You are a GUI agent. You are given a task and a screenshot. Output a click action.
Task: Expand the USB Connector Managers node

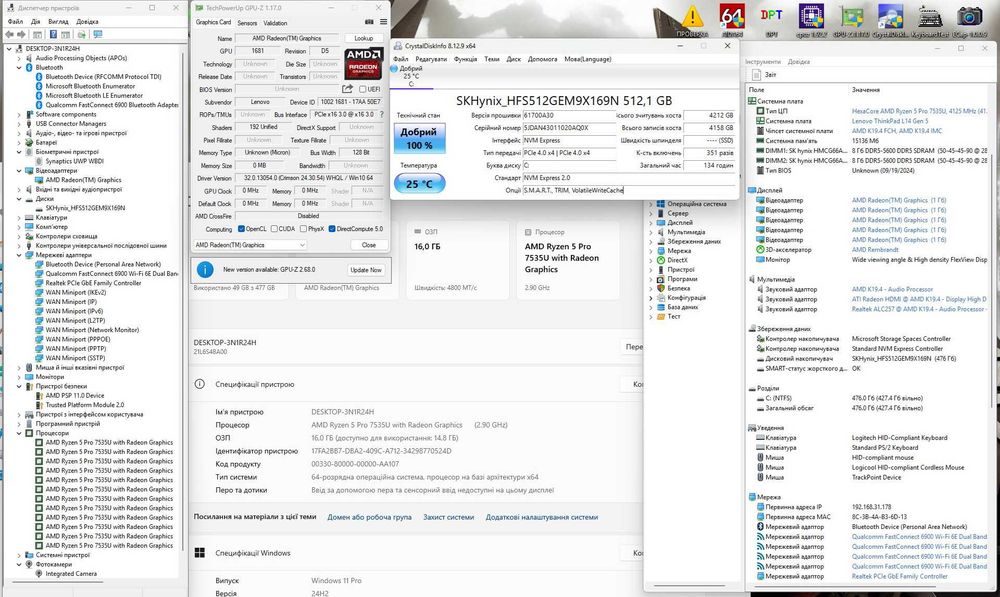click(19, 124)
